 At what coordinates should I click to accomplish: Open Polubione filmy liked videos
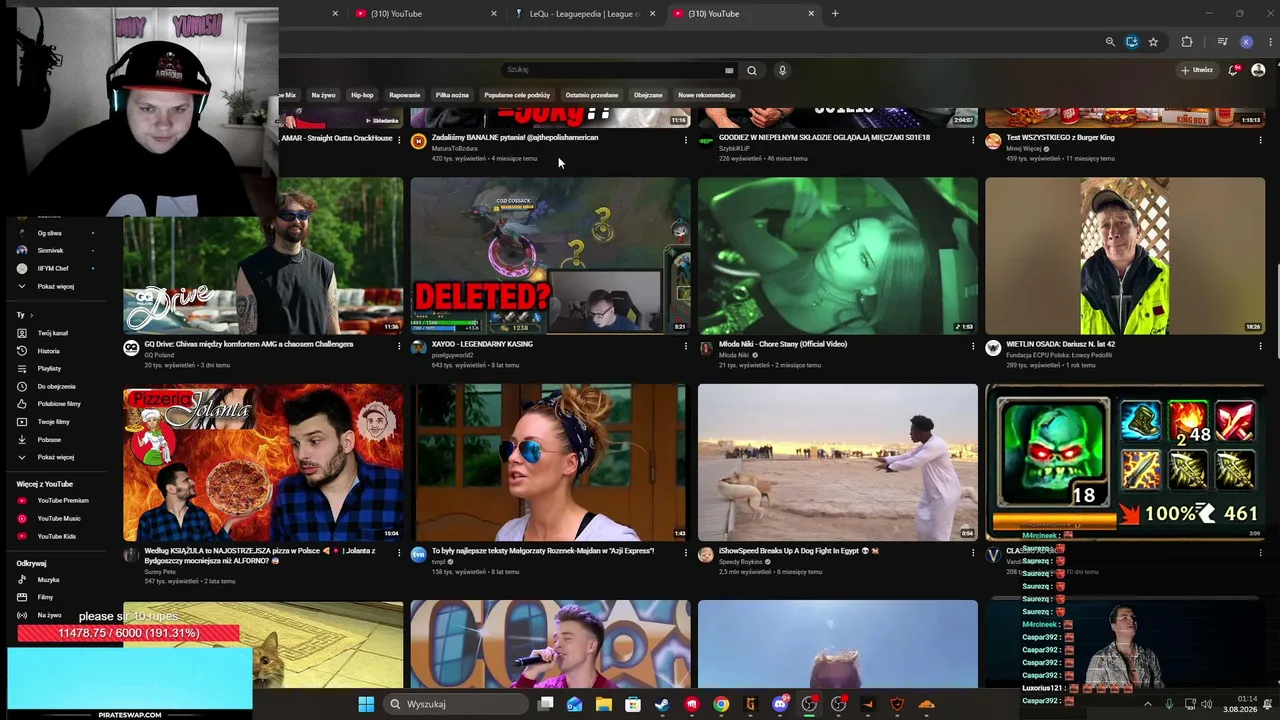point(59,404)
